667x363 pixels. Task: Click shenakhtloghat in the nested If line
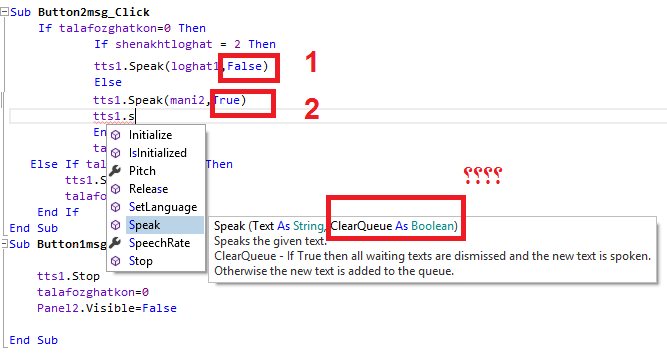[x=164, y=44]
